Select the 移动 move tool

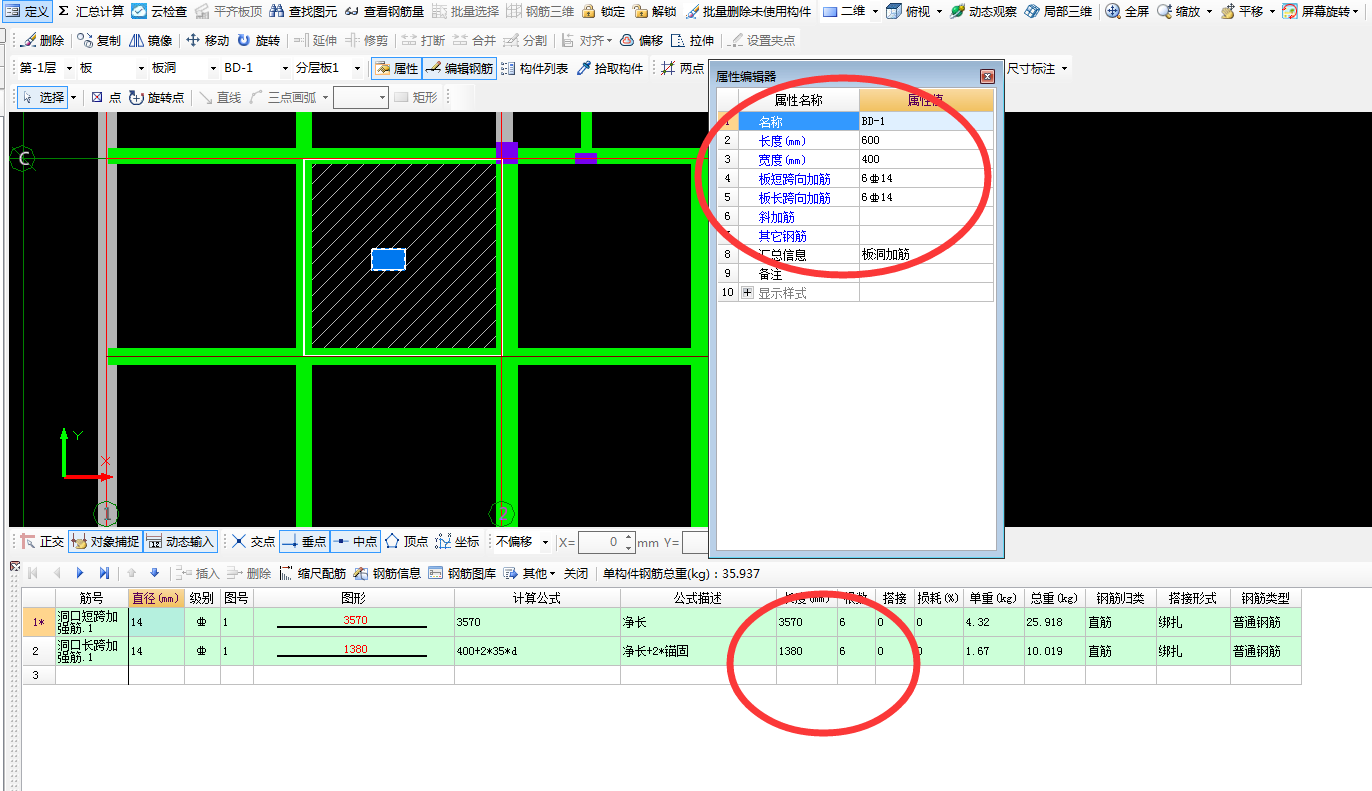pyautogui.click(x=207, y=41)
